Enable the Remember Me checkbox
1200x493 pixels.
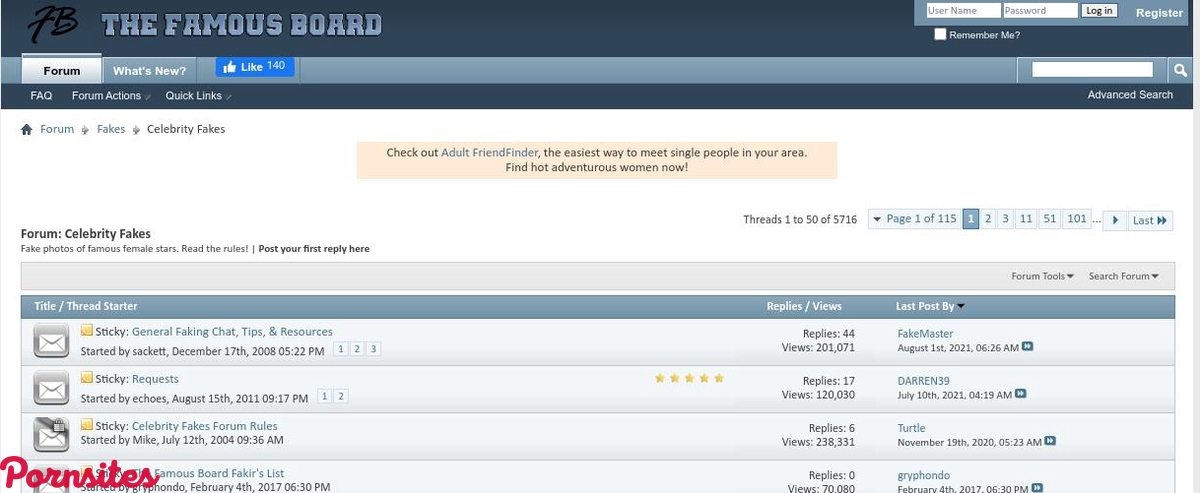click(x=940, y=35)
